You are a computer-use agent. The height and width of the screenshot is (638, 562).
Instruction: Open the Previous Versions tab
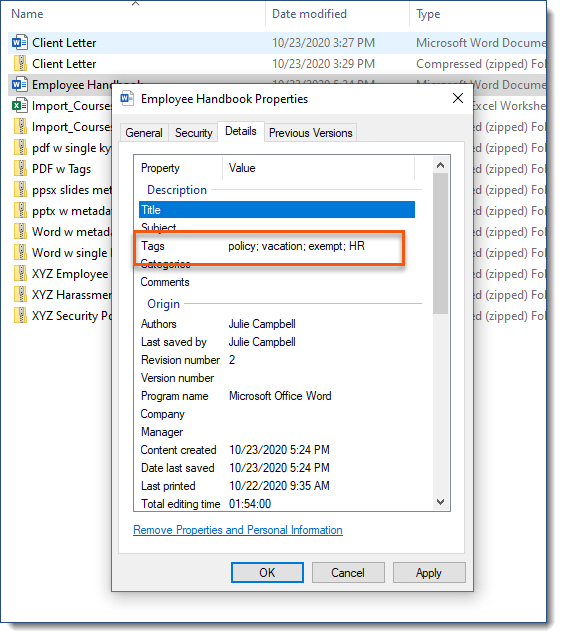311,133
